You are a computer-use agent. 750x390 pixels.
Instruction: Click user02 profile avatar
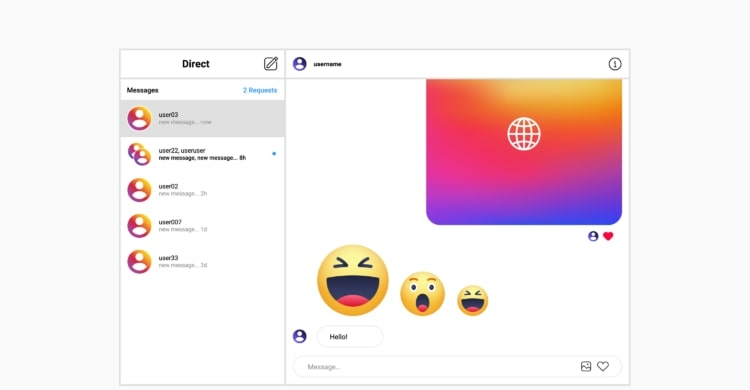pos(139,190)
